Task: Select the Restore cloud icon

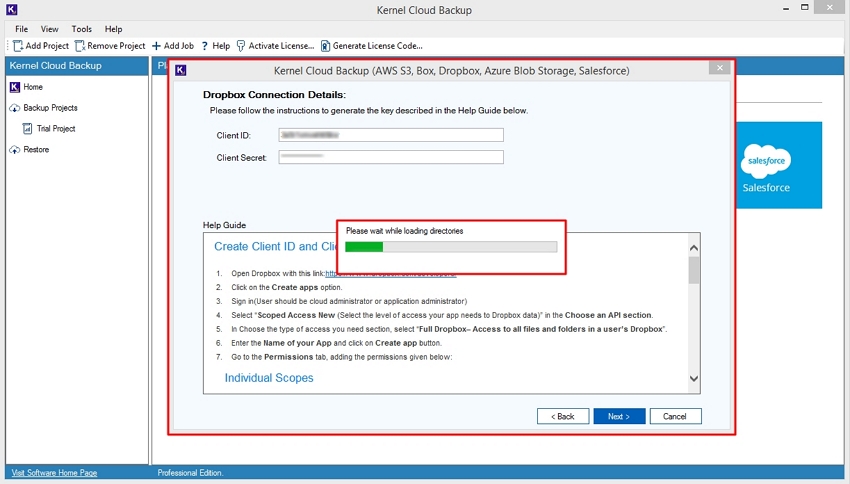Action: coord(15,150)
